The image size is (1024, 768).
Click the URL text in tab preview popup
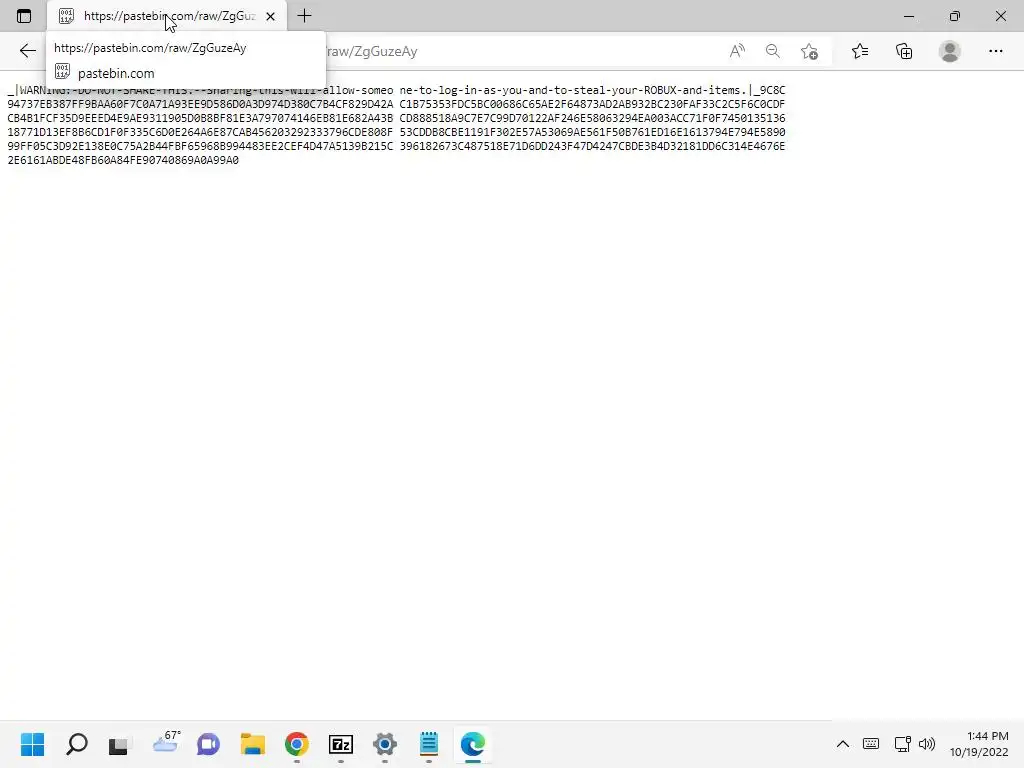coord(150,48)
